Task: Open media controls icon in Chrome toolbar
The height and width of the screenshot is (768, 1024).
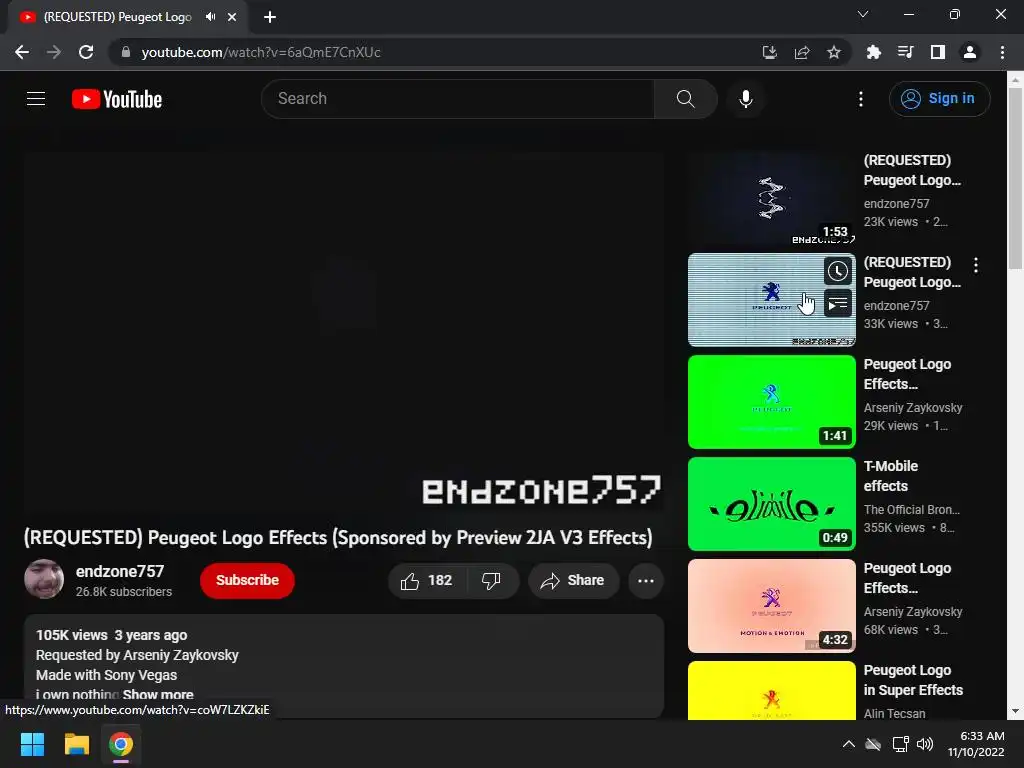Action: pos(905,52)
